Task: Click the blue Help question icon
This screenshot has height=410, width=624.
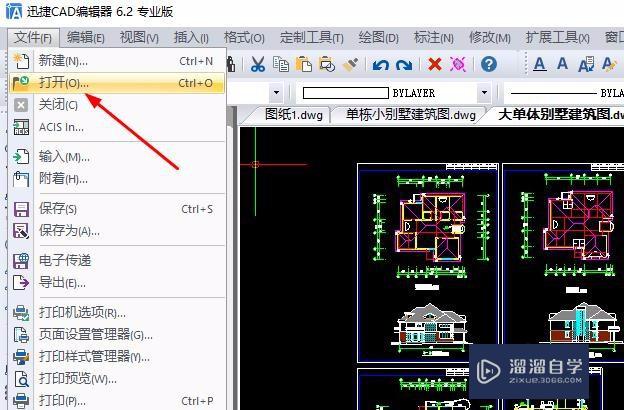Action: 489,64
